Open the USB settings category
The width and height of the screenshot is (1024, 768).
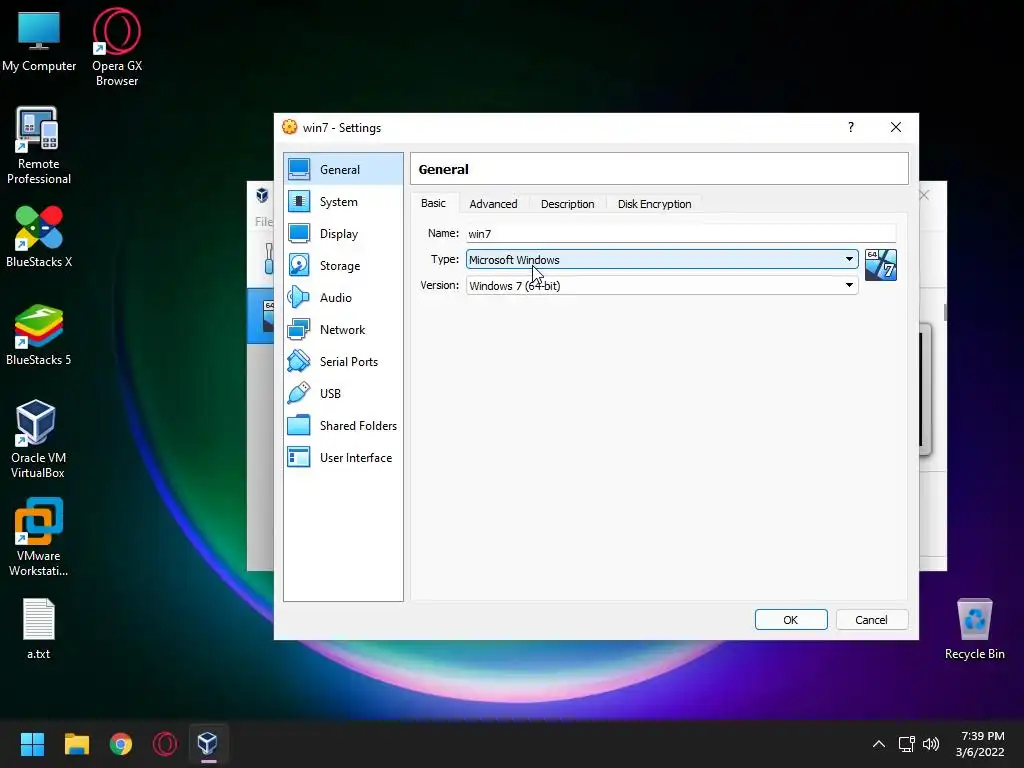click(344, 394)
